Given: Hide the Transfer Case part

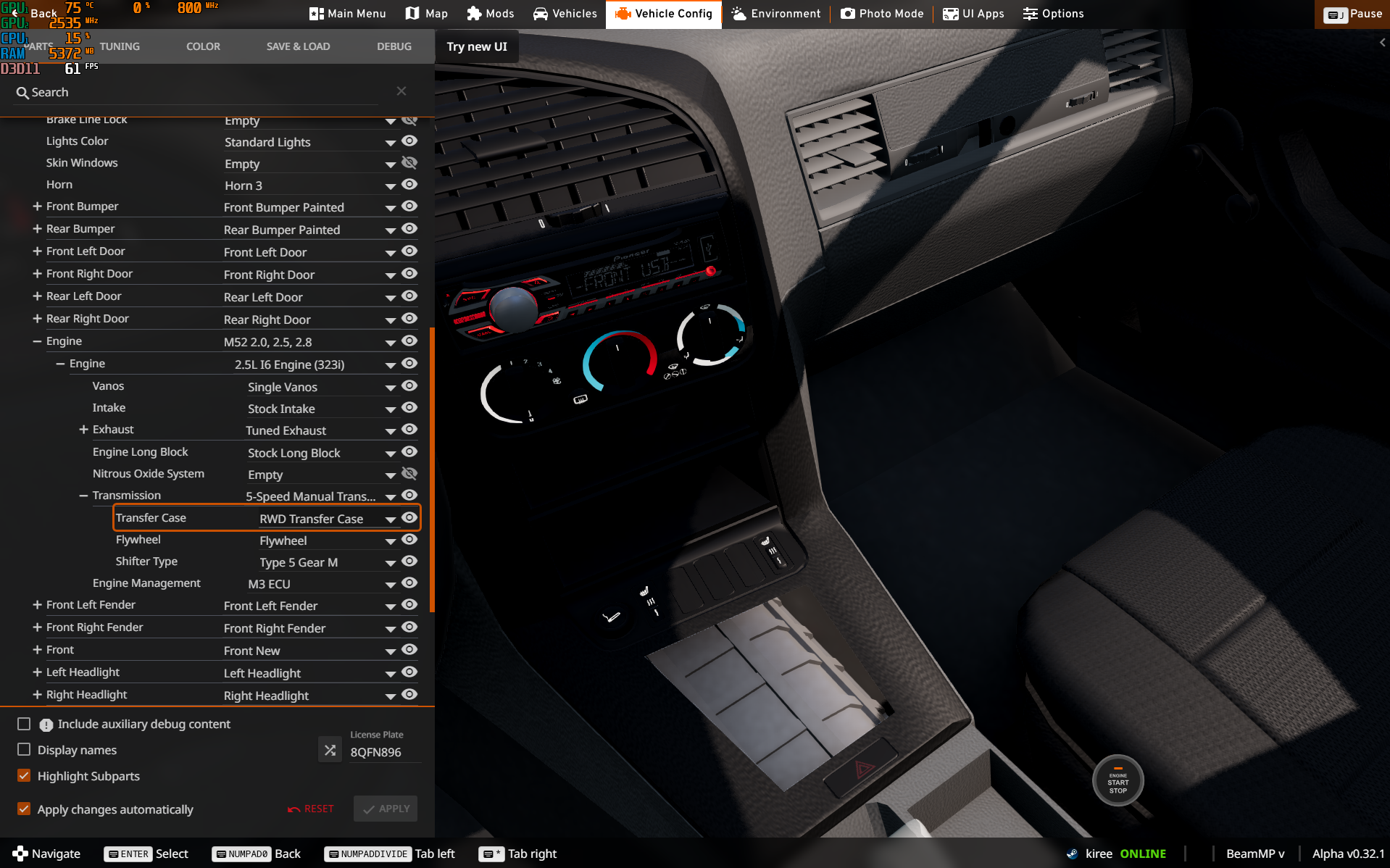Looking at the screenshot, I should 409,517.
